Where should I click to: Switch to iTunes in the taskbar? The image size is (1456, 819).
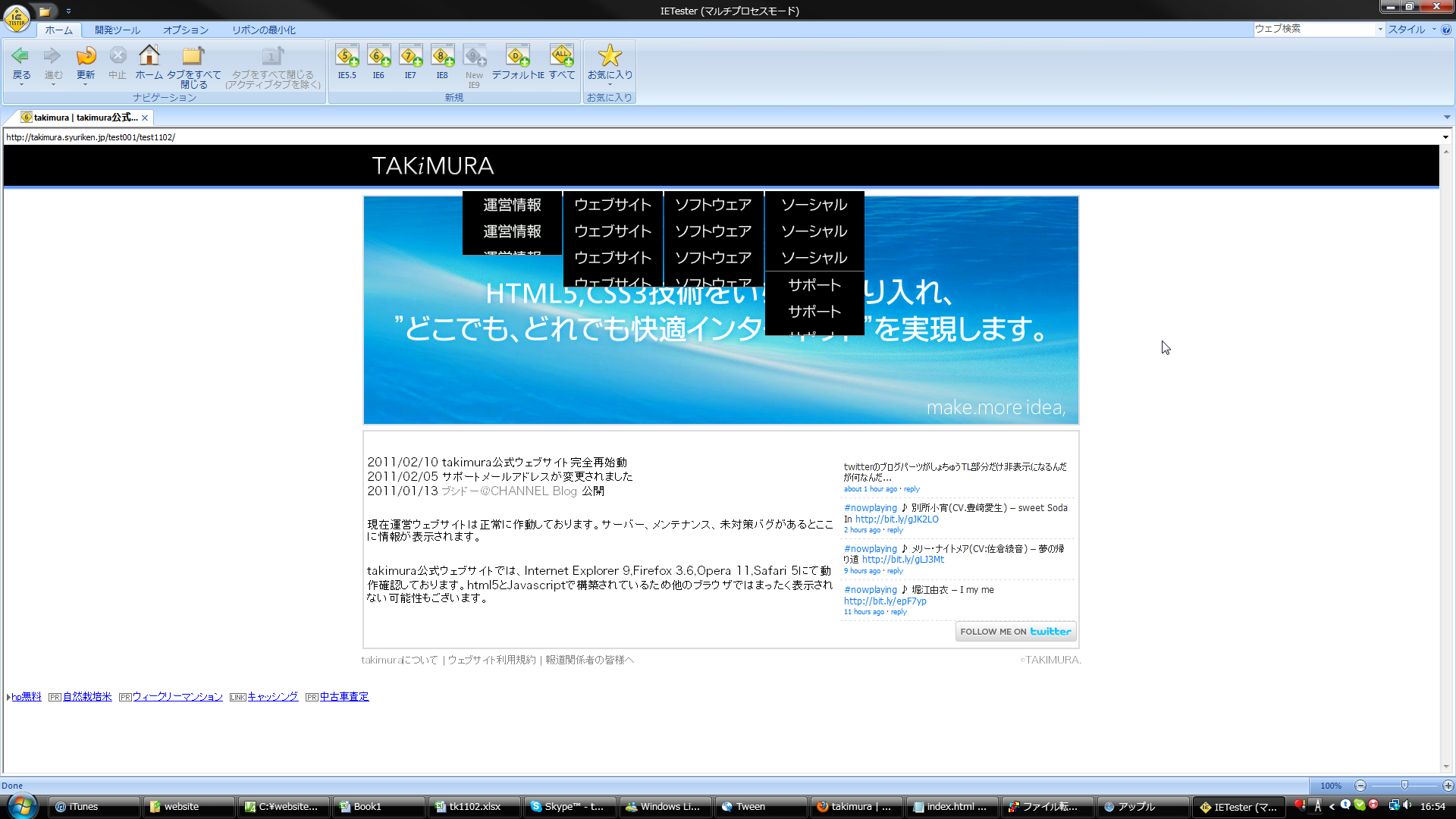coord(95,807)
